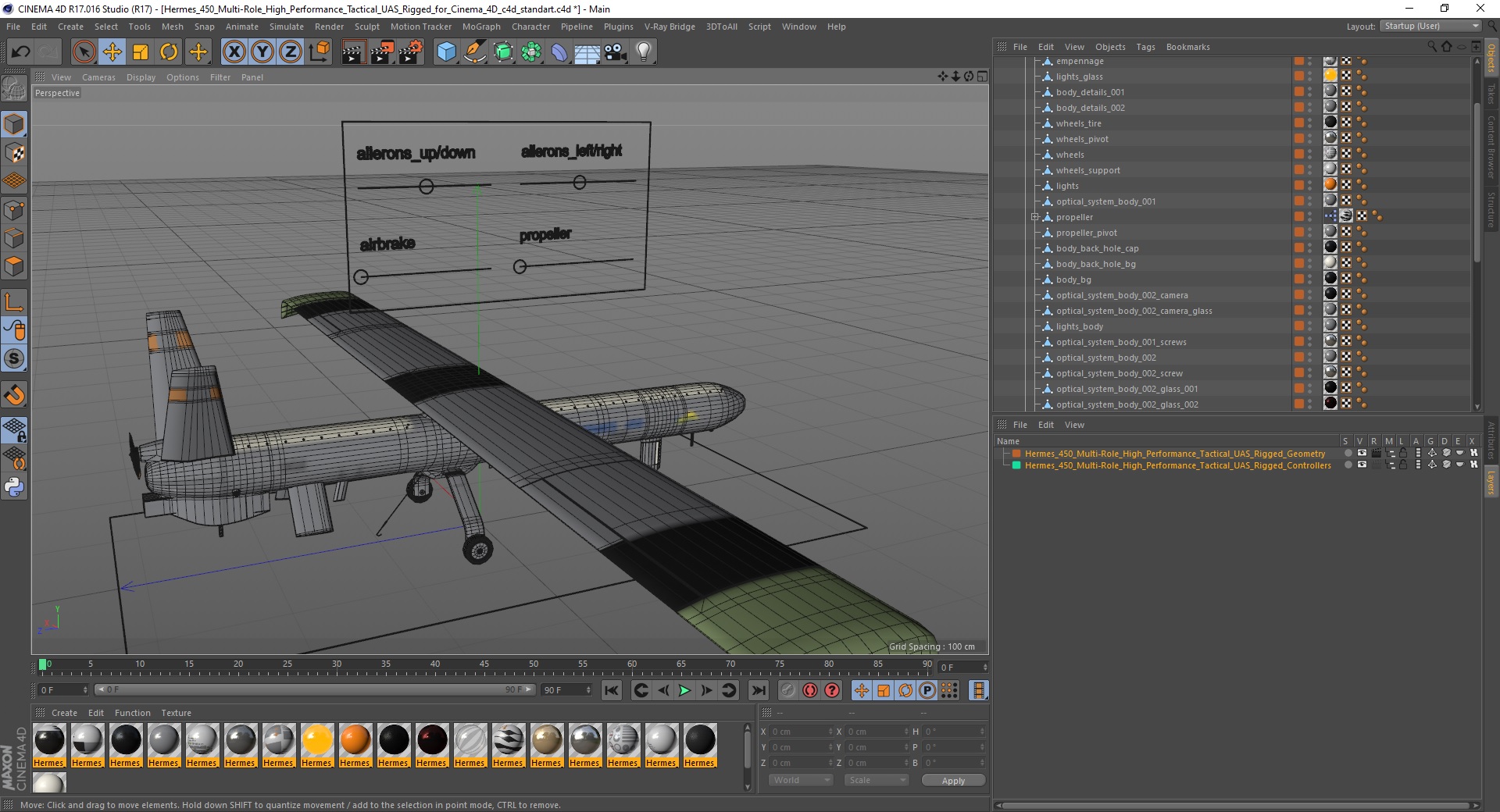Switch to Texture mode icon
Screen dimensions: 1500x812
[x=14, y=153]
